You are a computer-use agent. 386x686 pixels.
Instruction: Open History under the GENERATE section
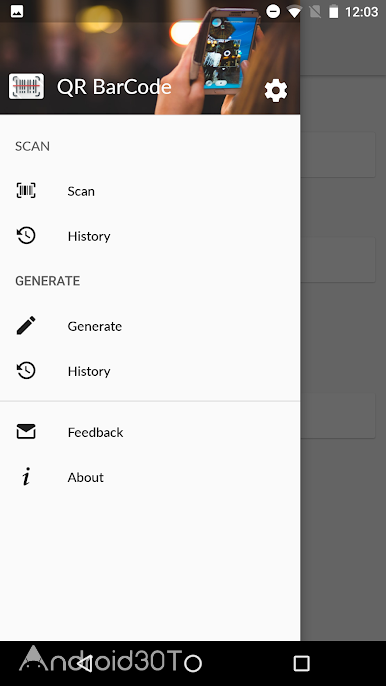coord(150,371)
